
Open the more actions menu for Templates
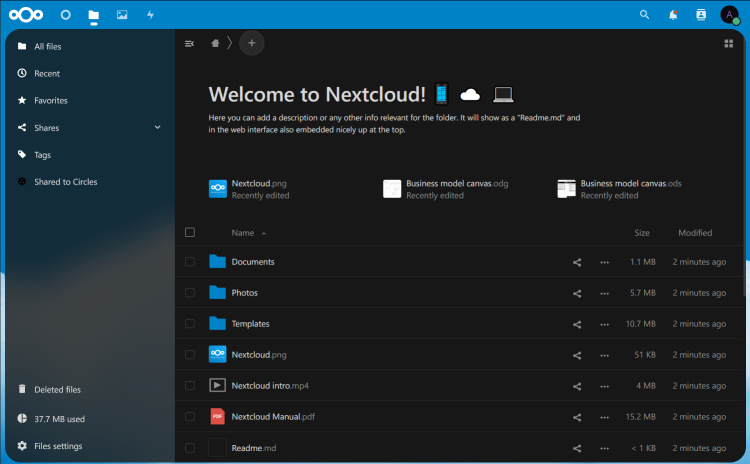pyautogui.click(x=604, y=324)
